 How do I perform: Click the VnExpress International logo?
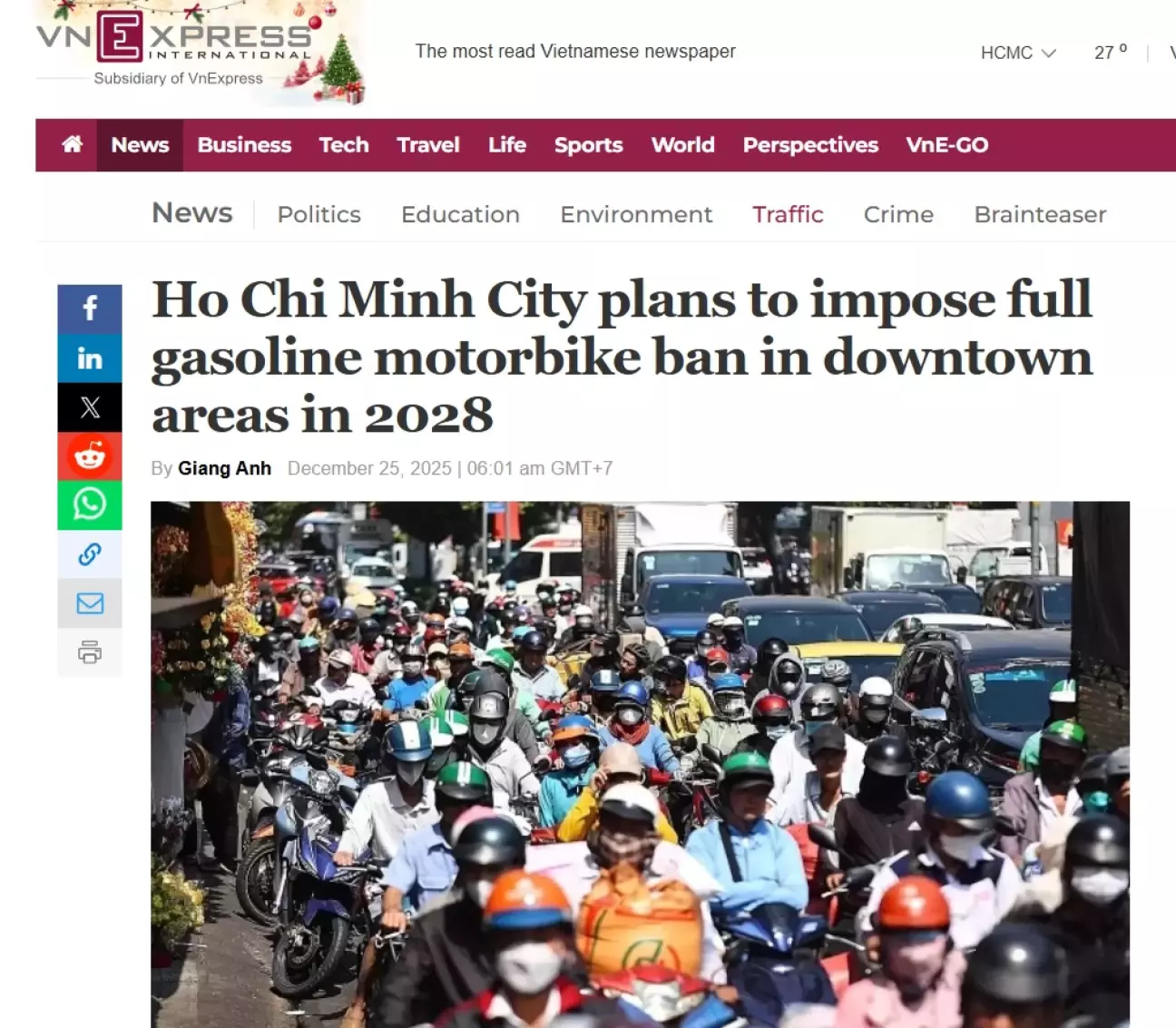(x=175, y=47)
